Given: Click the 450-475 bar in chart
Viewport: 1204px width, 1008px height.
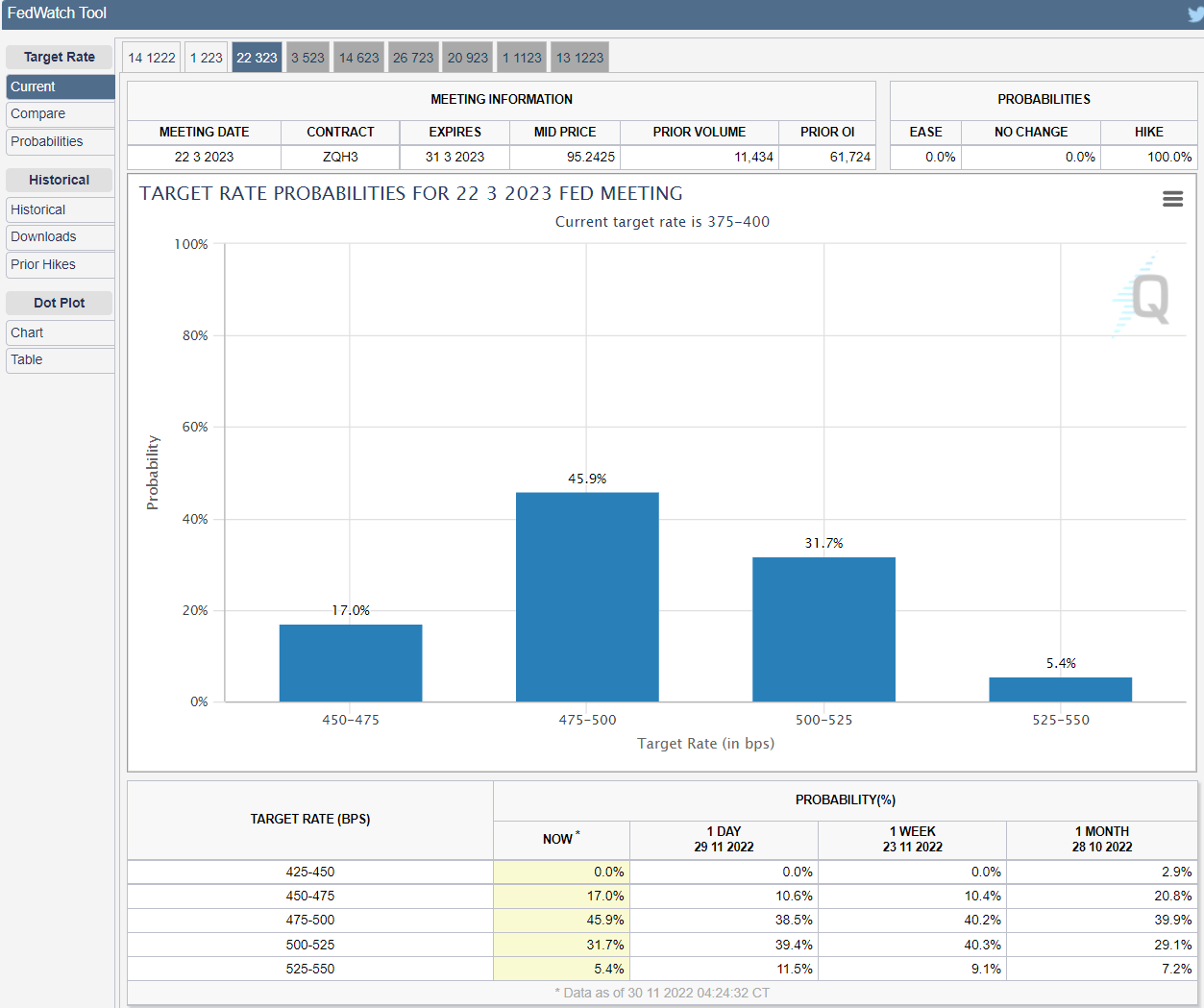Looking at the screenshot, I should tap(351, 663).
